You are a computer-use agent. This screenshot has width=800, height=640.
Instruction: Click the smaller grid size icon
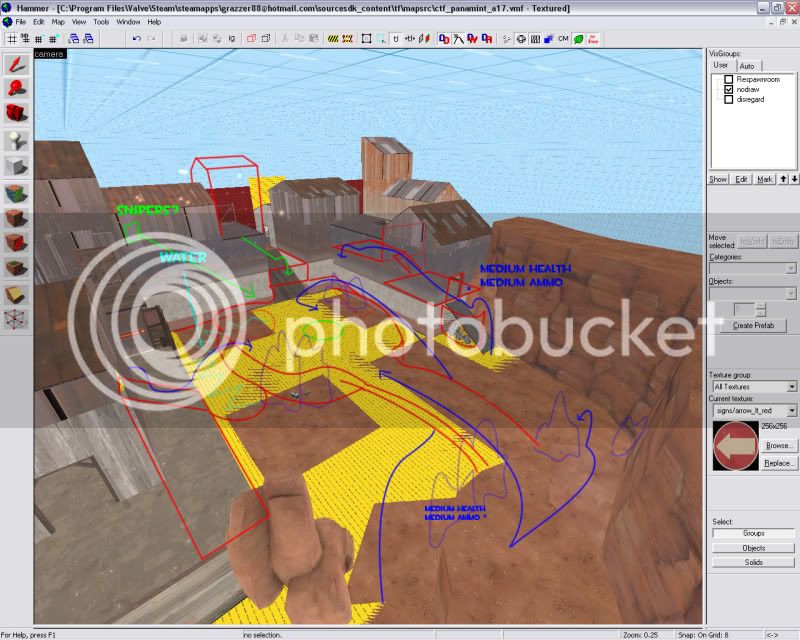click(x=39, y=39)
